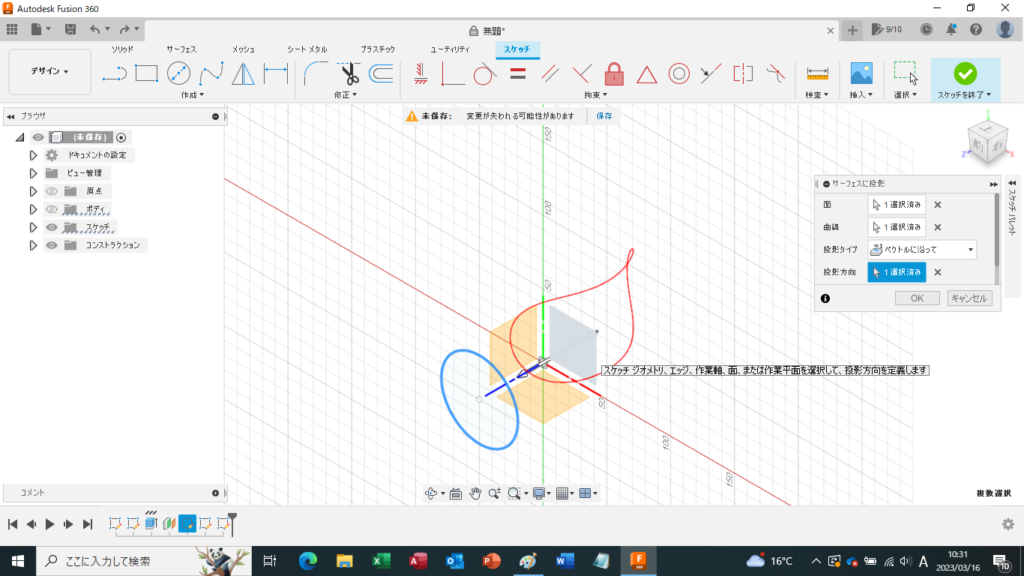Click the Insert image icon
This screenshot has width=1024, height=576.
pyautogui.click(x=861, y=73)
